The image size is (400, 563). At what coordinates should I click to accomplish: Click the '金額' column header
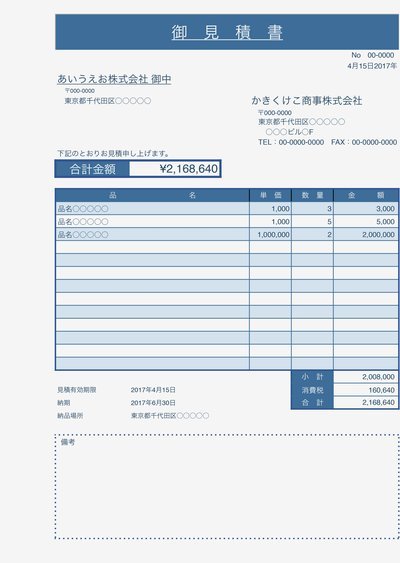click(x=366, y=195)
